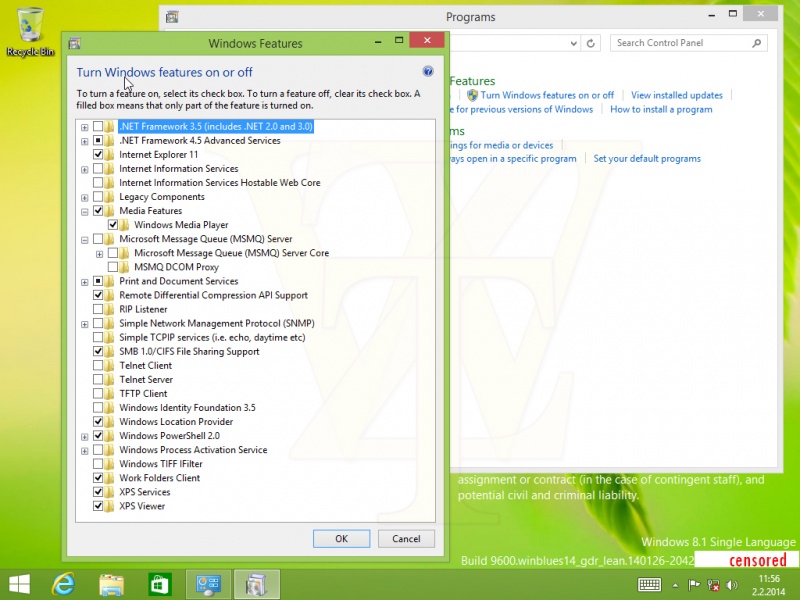Select Windows Location Provider text

click(x=176, y=422)
